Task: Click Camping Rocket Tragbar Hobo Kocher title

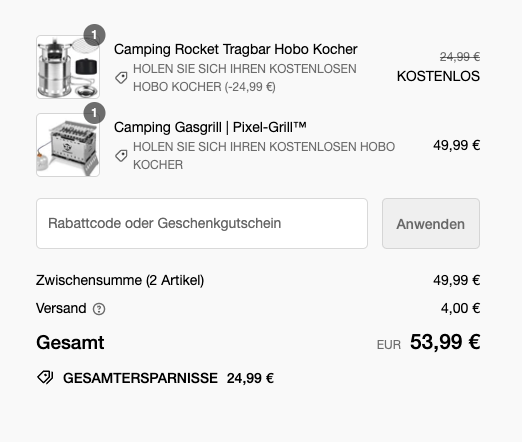Action: click(235, 49)
